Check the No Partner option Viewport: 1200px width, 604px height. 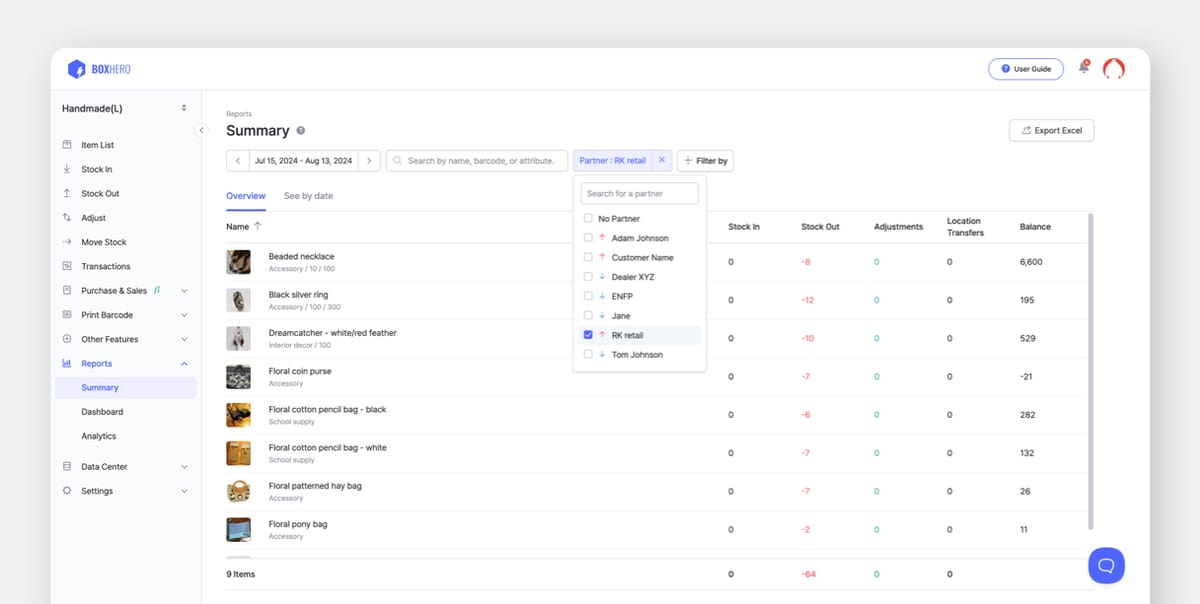pyautogui.click(x=588, y=218)
